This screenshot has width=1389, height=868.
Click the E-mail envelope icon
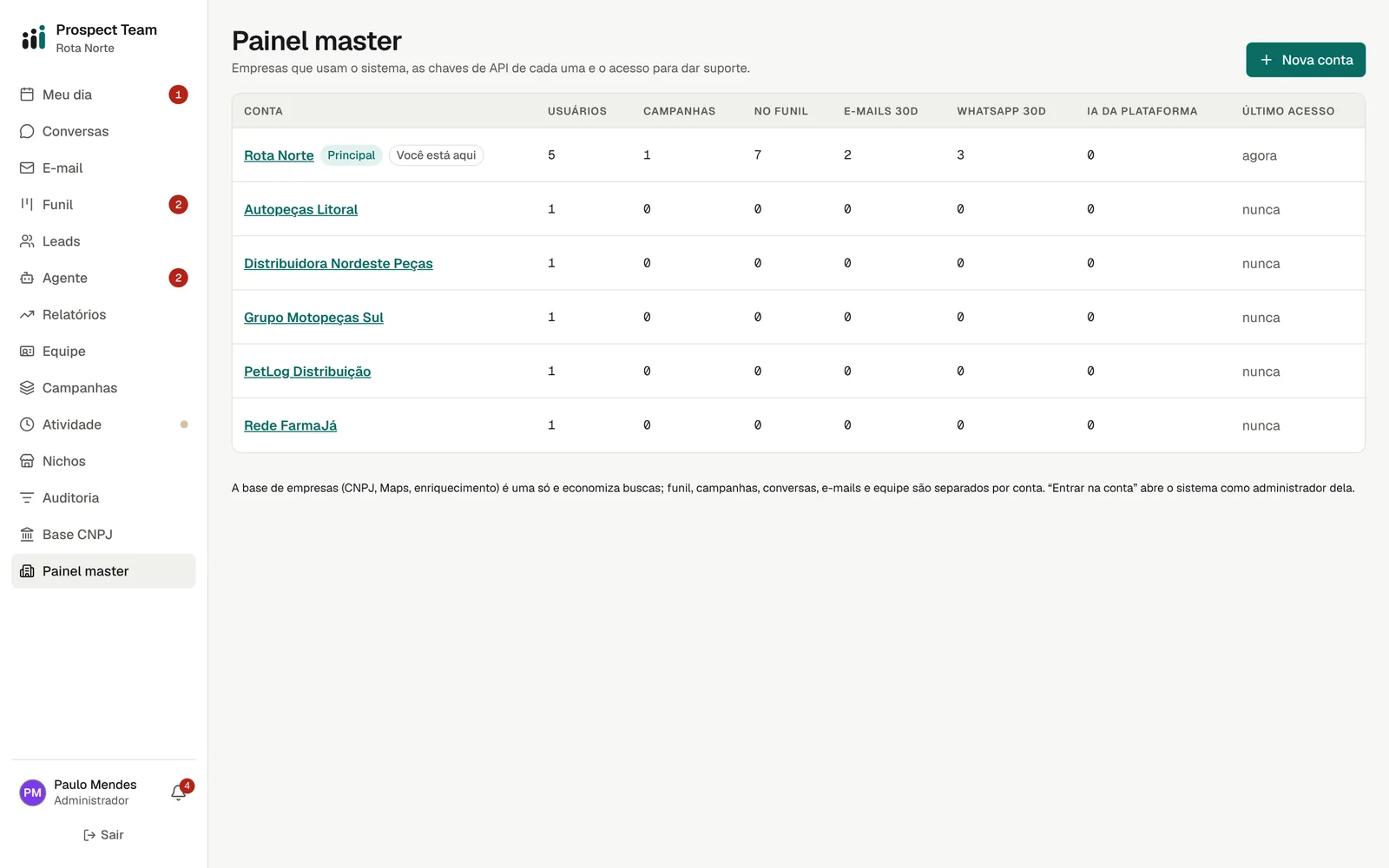coord(27,168)
